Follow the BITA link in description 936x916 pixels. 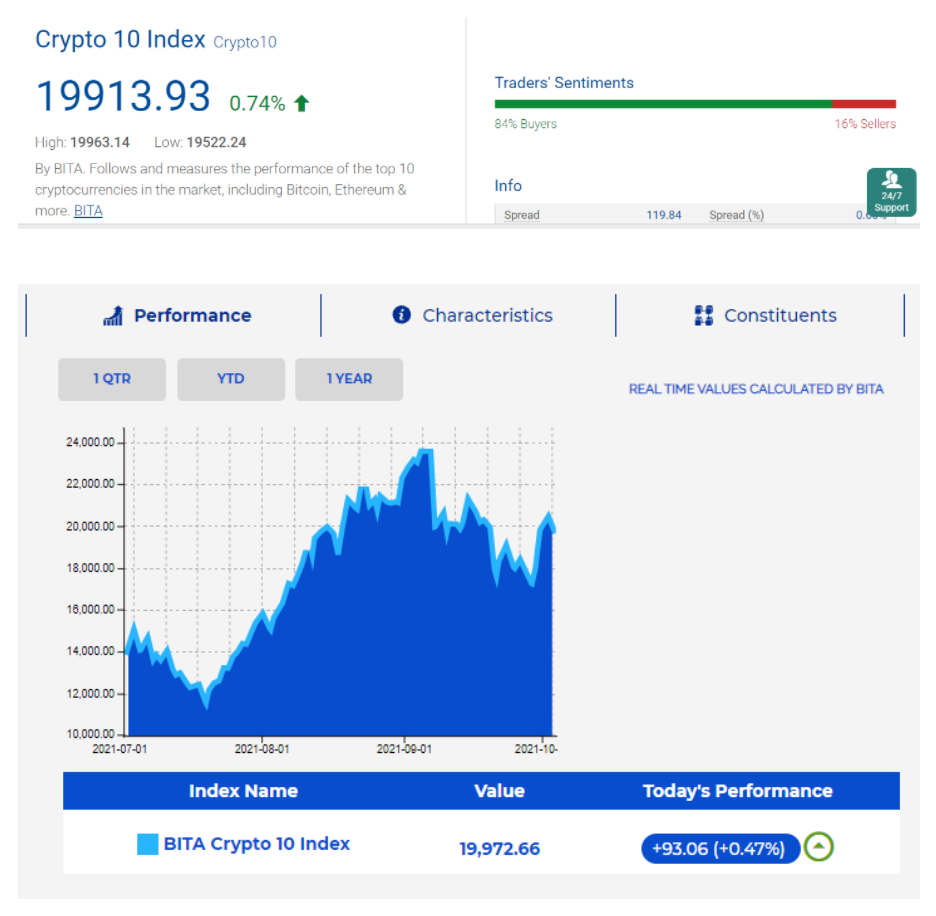pos(88,211)
